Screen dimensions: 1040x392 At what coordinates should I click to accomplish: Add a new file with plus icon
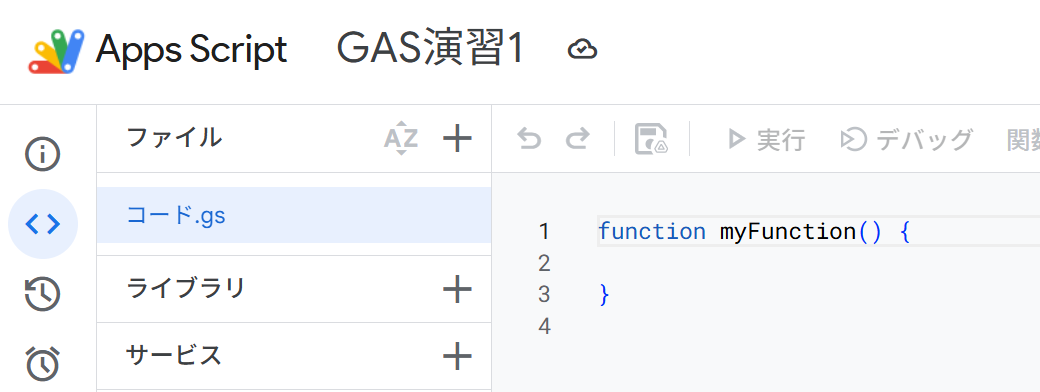457,139
